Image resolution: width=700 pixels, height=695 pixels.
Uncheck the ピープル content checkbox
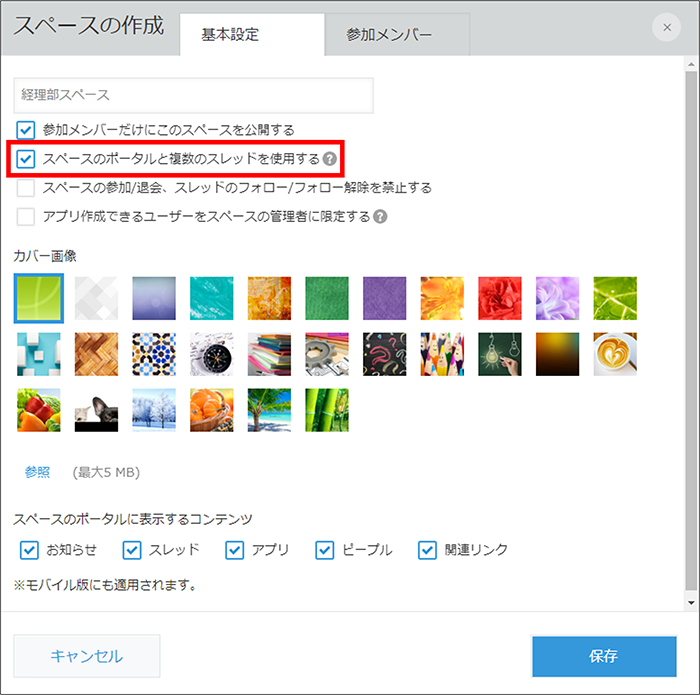325,550
